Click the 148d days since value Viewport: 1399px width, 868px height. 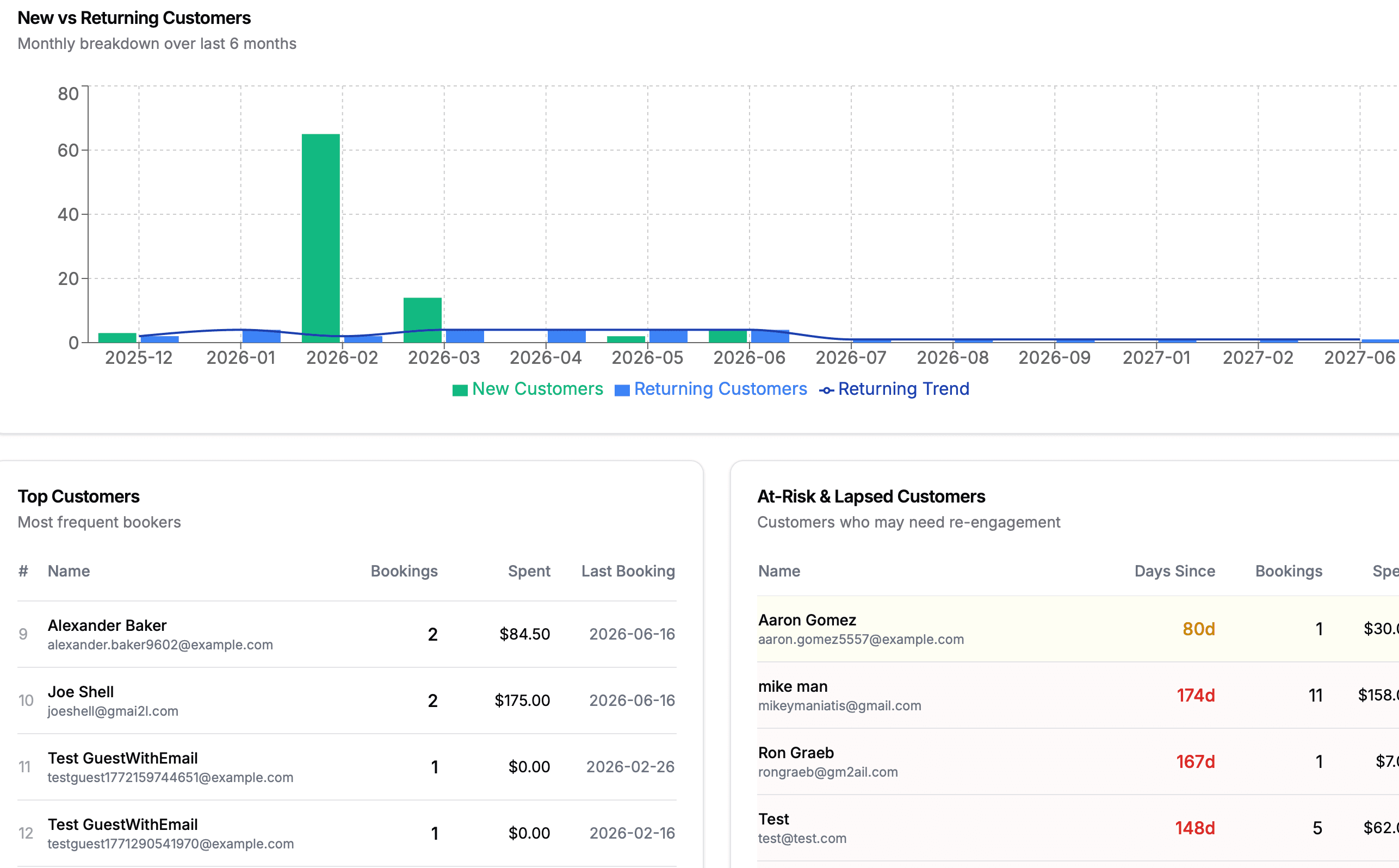1195,828
